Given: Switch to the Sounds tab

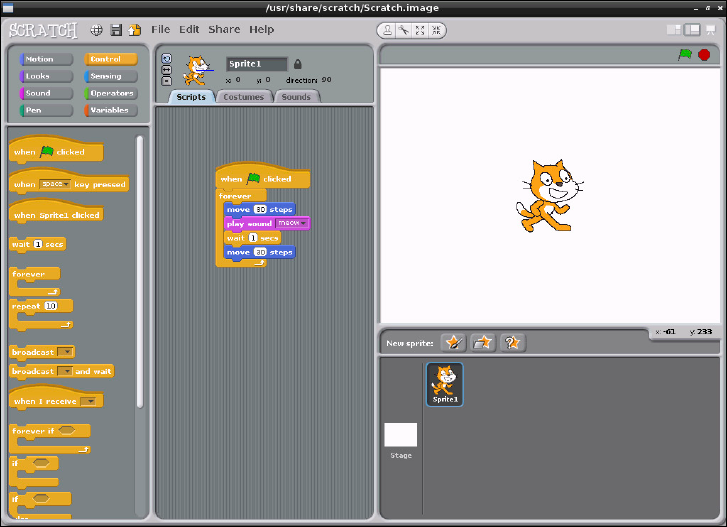Looking at the screenshot, I should point(296,97).
